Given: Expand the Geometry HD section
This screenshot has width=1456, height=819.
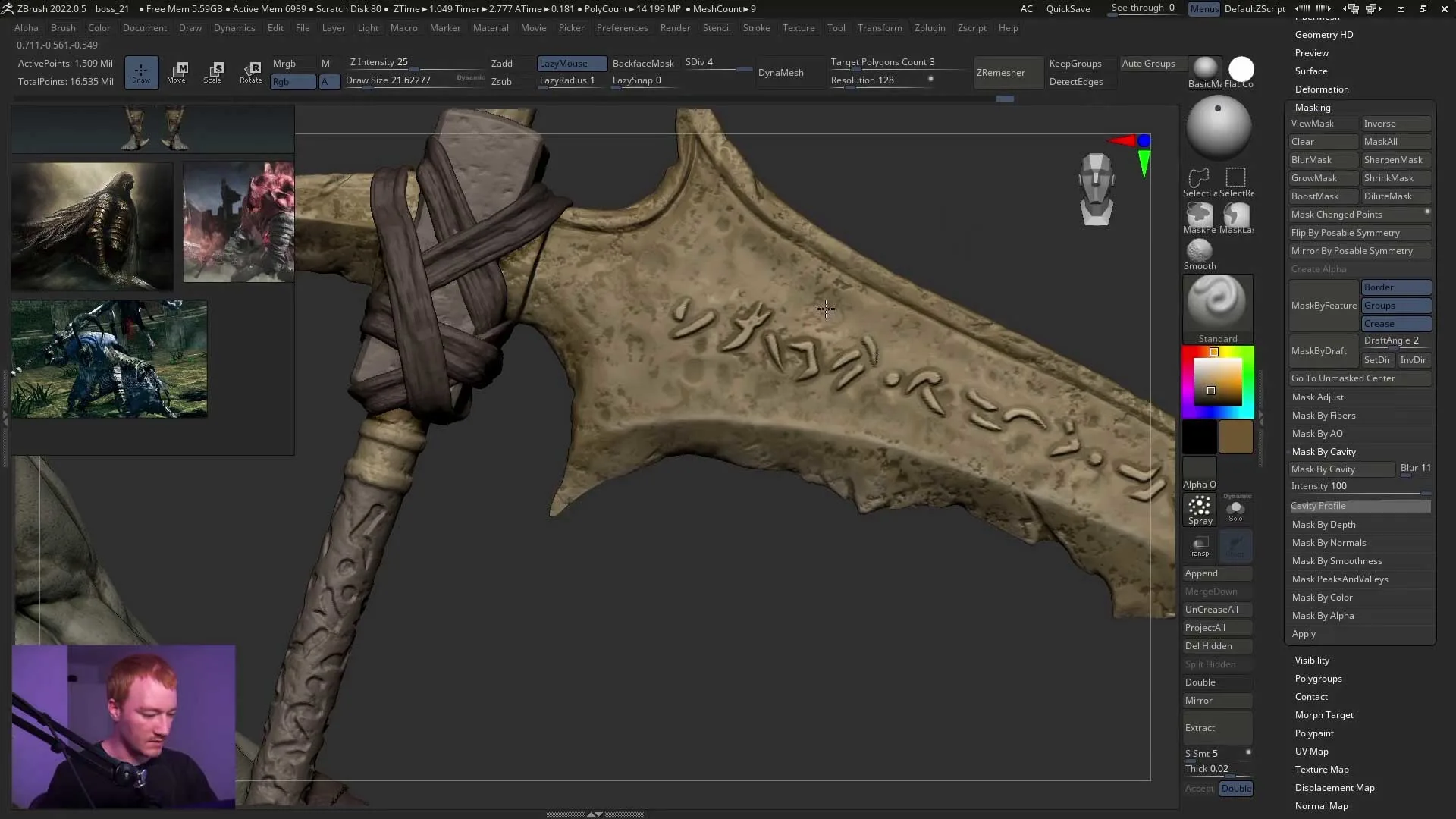Looking at the screenshot, I should pos(1324,34).
